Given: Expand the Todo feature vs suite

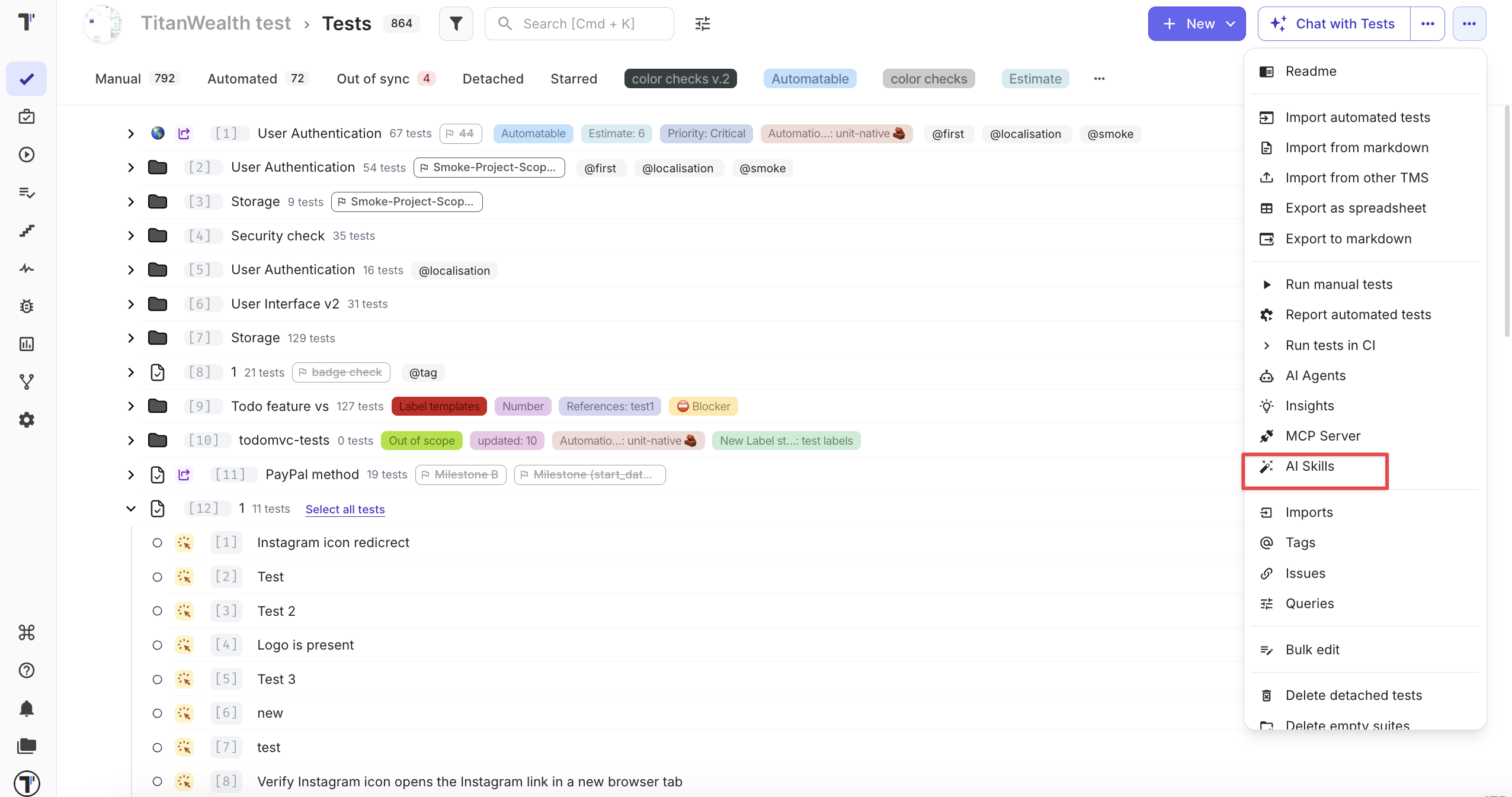Looking at the screenshot, I should click(x=131, y=406).
